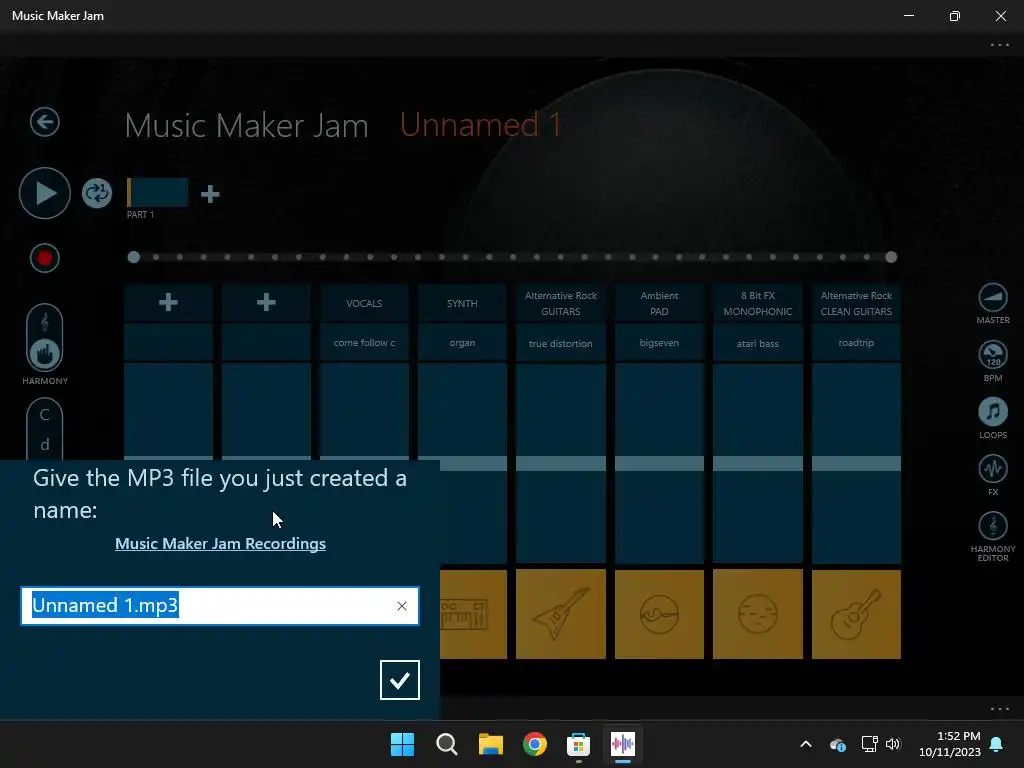This screenshot has width=1024, height=768.
Task: Click the 8 Bit face instrument tile
Action: [758, 614]
